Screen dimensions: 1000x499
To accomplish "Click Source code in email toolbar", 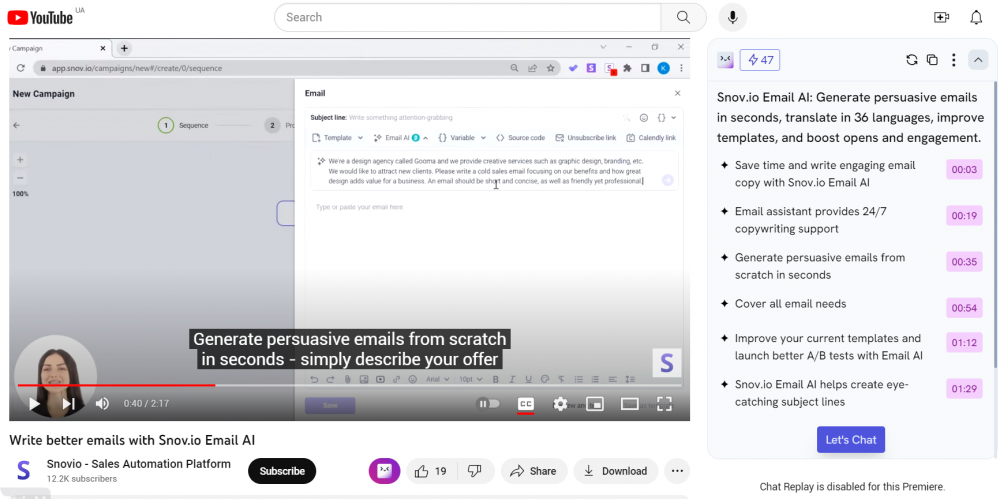I will click(x=520, y=138).
